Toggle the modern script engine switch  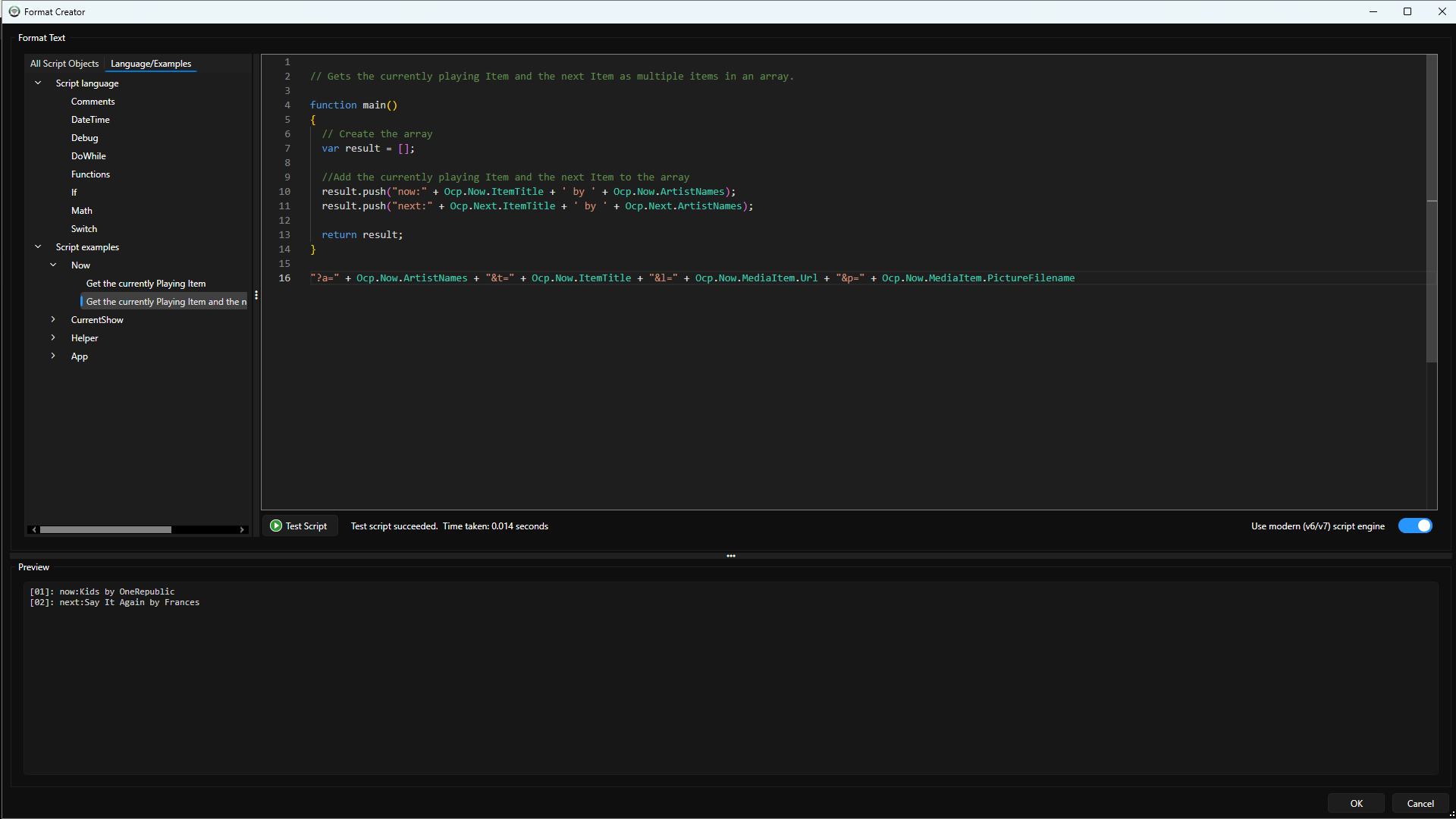click(x=1415, y=526)
